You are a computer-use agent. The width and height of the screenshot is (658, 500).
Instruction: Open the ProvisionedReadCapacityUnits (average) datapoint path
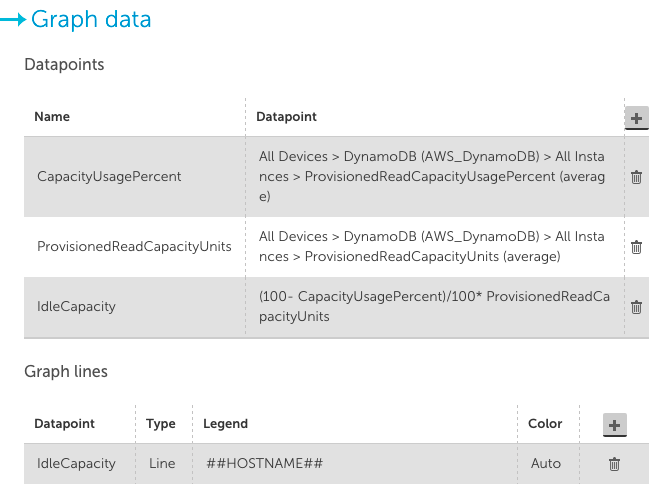[x=432, y=246]
